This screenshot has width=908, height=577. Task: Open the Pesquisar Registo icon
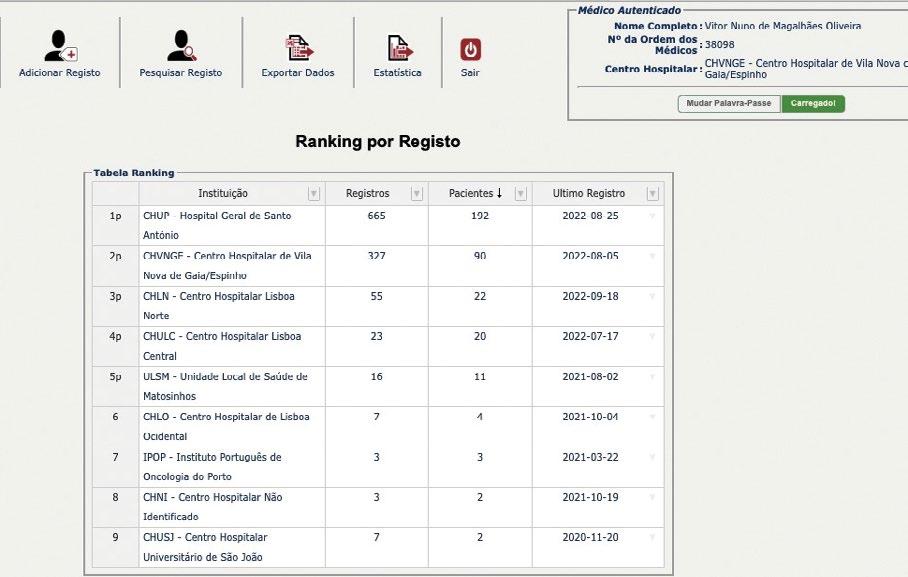click(x=181, y=46)
